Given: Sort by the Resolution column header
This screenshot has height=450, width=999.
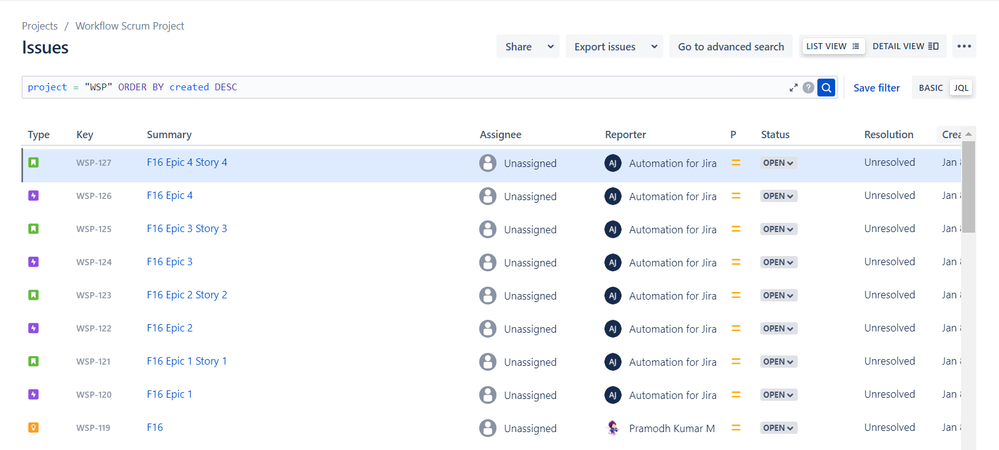Looking at the screenshot, I should pos(889,134).
